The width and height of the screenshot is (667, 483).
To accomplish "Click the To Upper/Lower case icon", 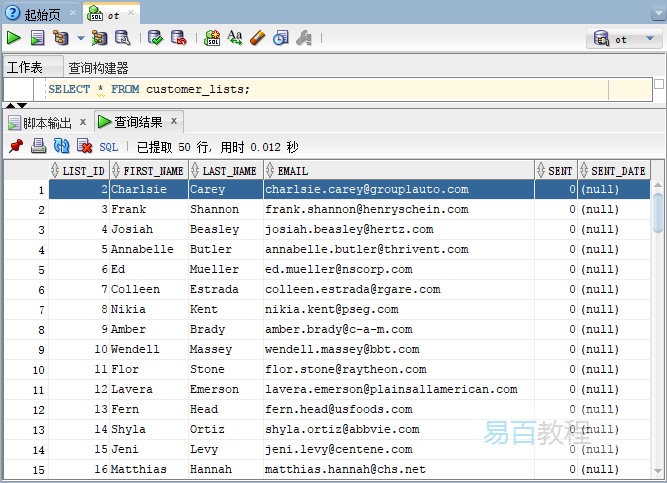I will 235,38.
